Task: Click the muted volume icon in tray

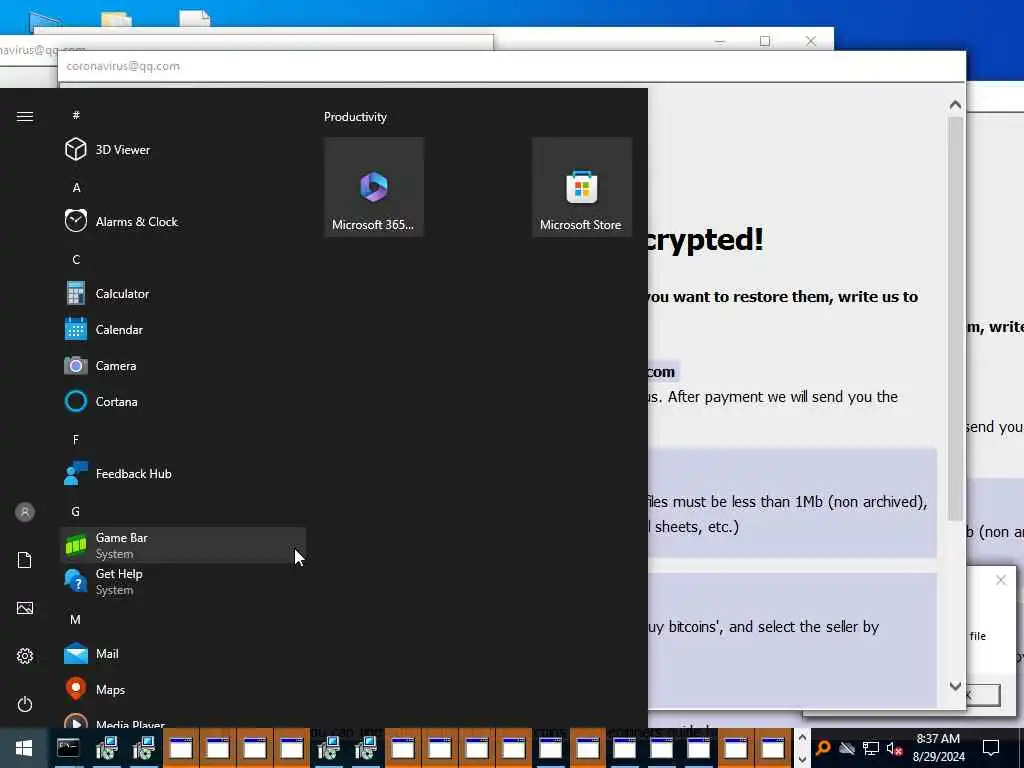Action: click(895, 748)
